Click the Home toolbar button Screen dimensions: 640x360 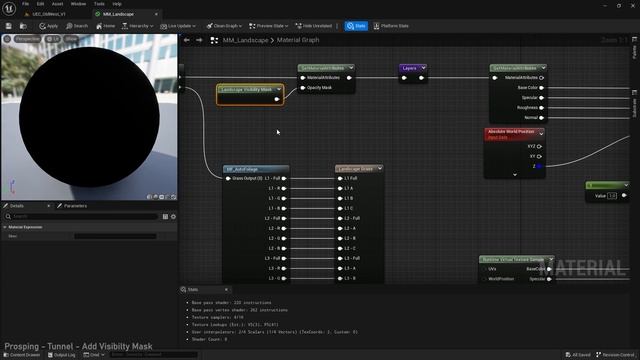[x=105, y=26]
